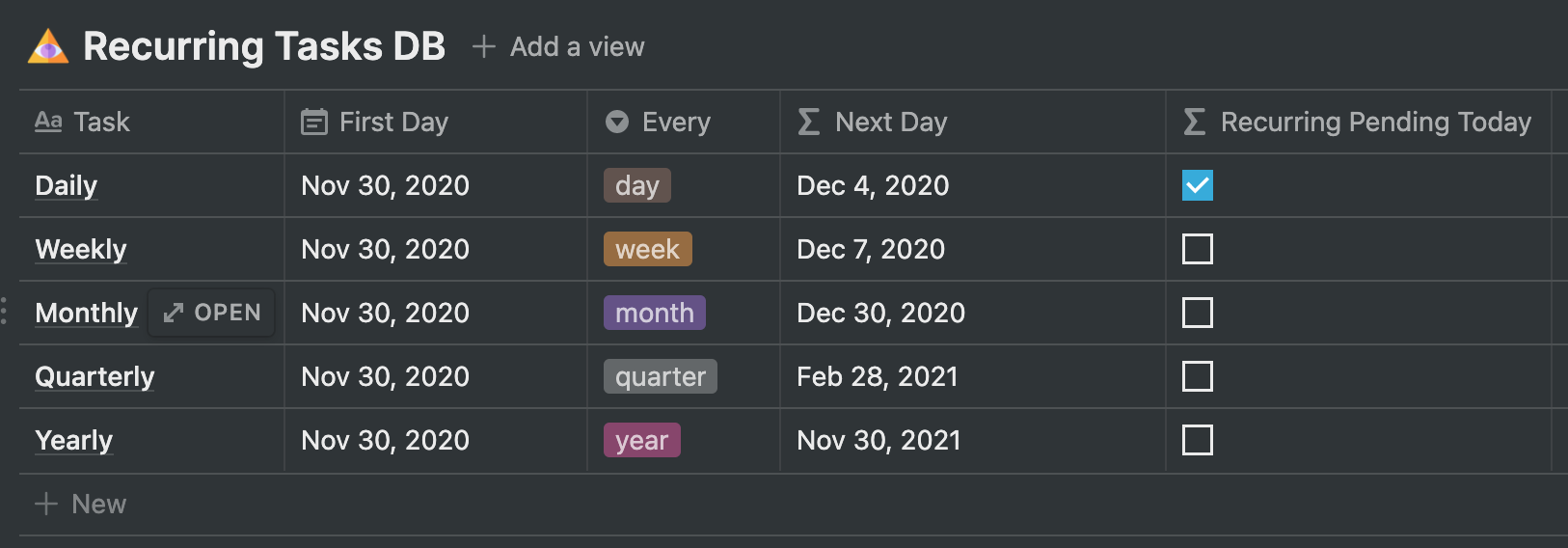The height and width of the screenshot is (548, 1568).
Task: Open the First Day column header menu
Action: click(x=393, y=122)
